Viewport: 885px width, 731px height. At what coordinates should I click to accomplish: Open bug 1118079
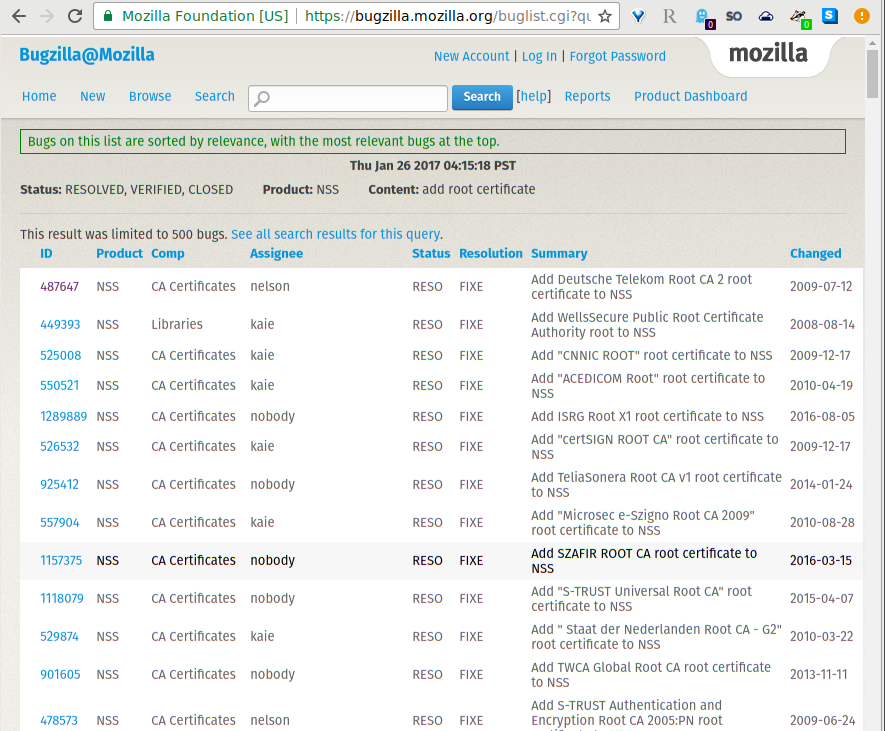62,598
